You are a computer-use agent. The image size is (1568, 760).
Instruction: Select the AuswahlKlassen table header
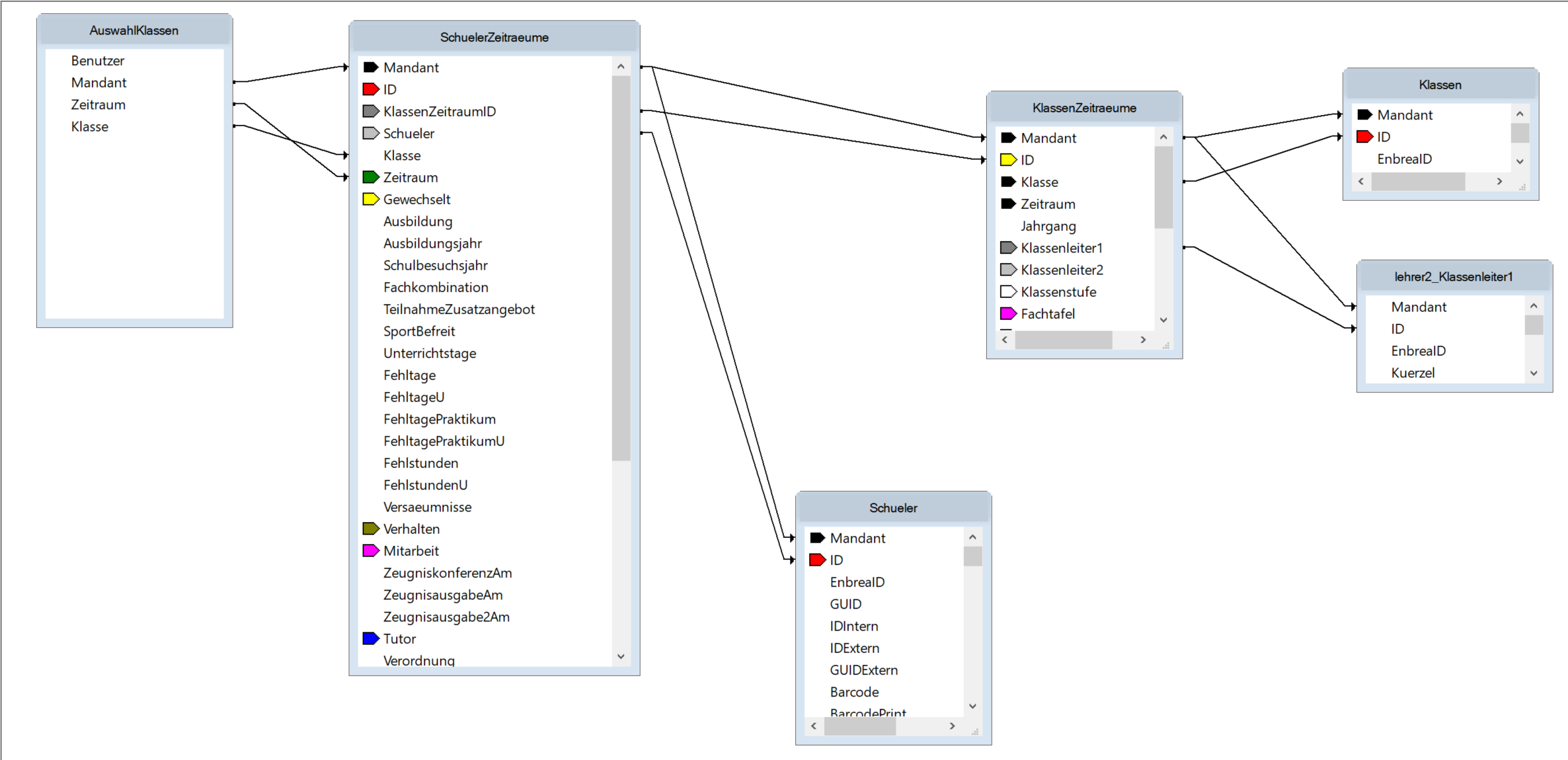[134, 30]
